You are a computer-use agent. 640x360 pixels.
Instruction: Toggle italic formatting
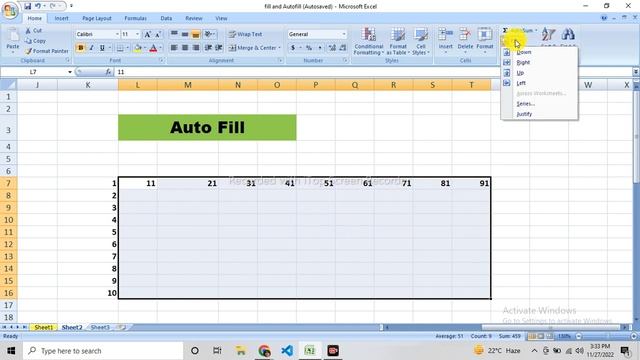coord(91,48)
